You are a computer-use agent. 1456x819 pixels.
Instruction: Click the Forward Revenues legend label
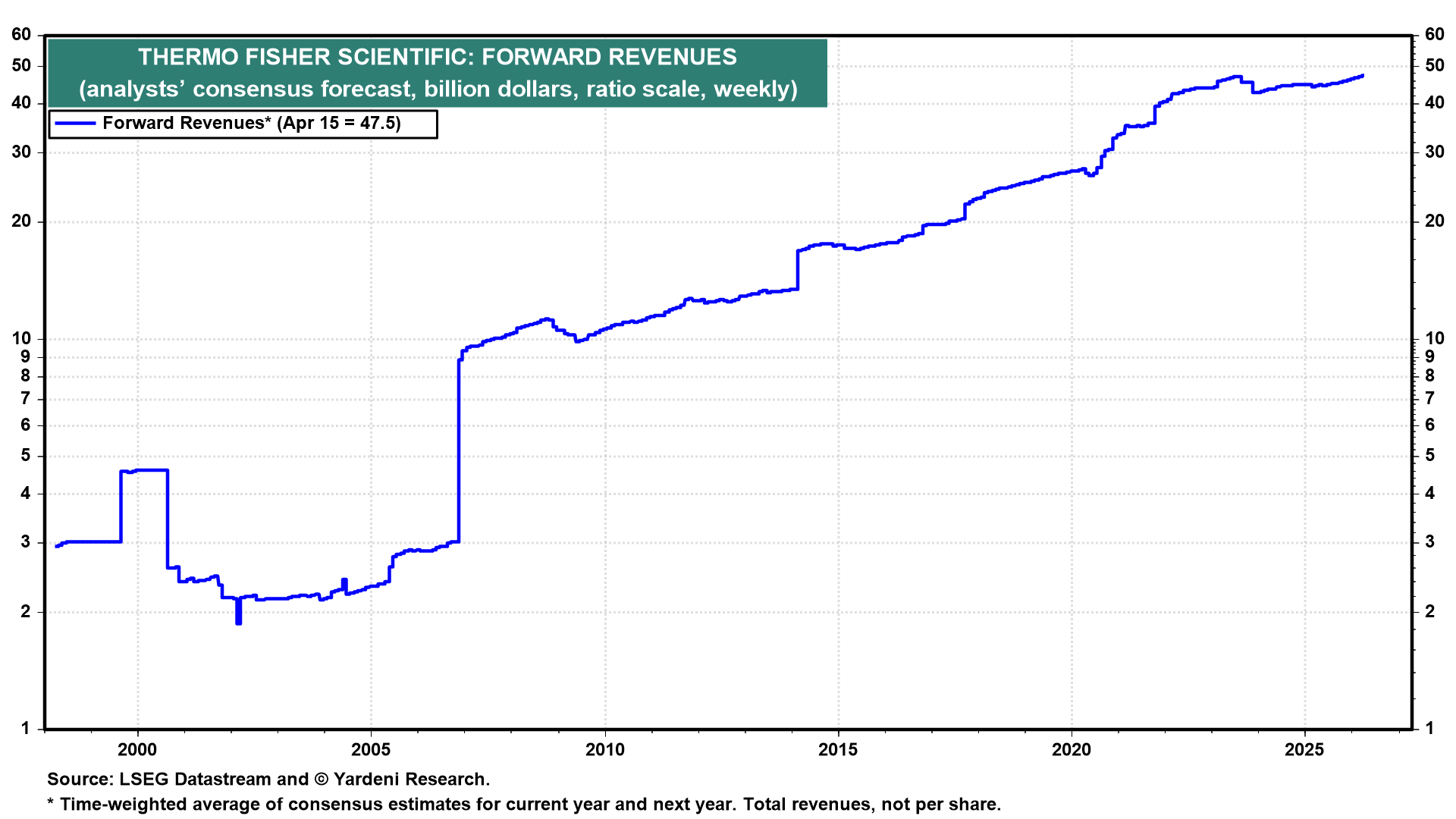(x=251, y=124)
